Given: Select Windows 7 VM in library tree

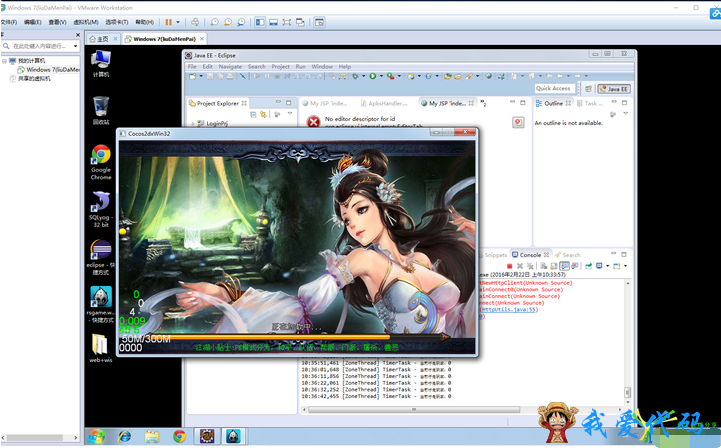Looking at the screenshot, I should pyautogui.click(x=52, y=70).
